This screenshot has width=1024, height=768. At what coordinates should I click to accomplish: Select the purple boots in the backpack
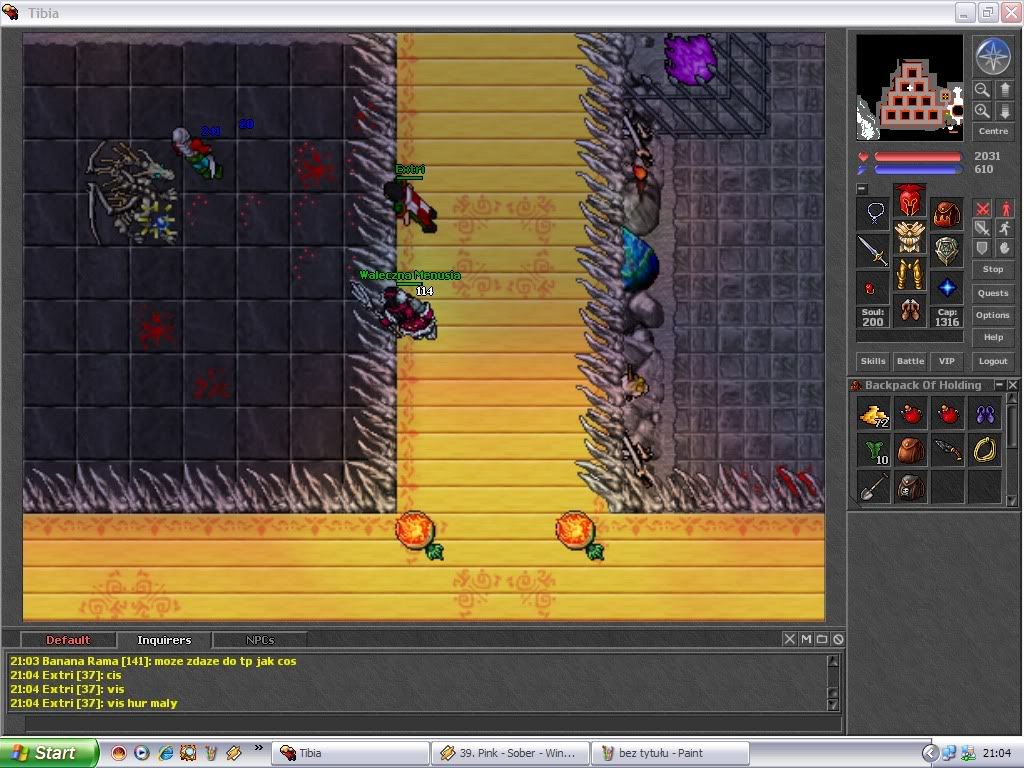point(984,414)
